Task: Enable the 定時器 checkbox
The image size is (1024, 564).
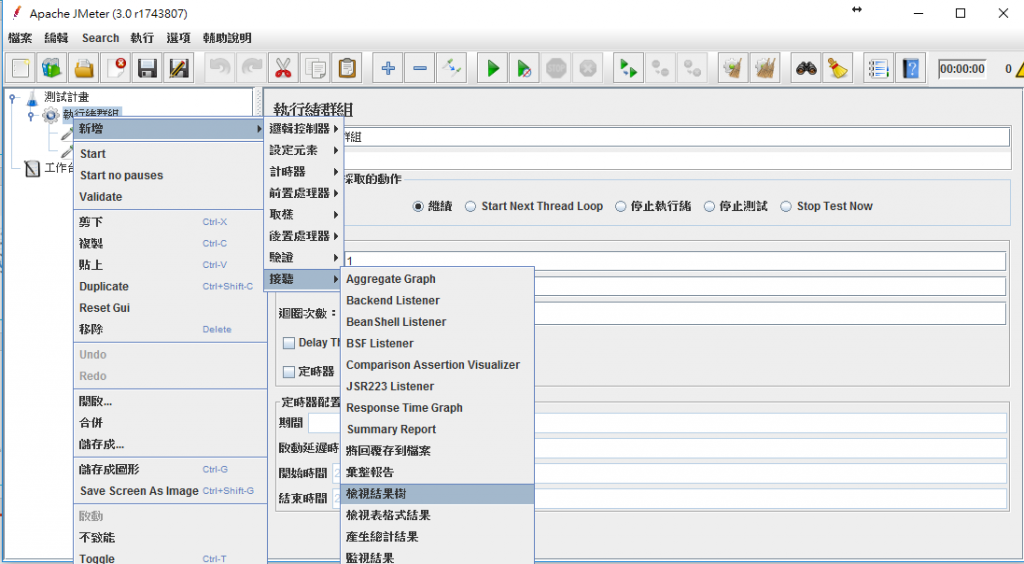Action: click(289, 372)
